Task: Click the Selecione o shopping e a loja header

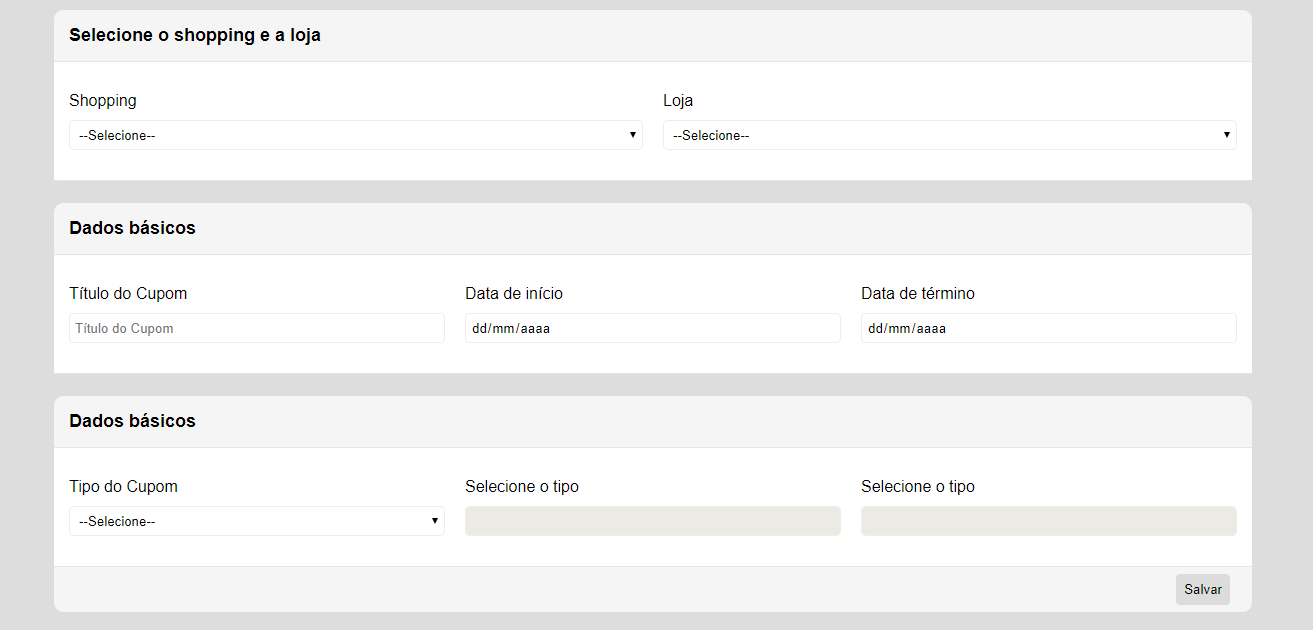Action: click(194, 34)
